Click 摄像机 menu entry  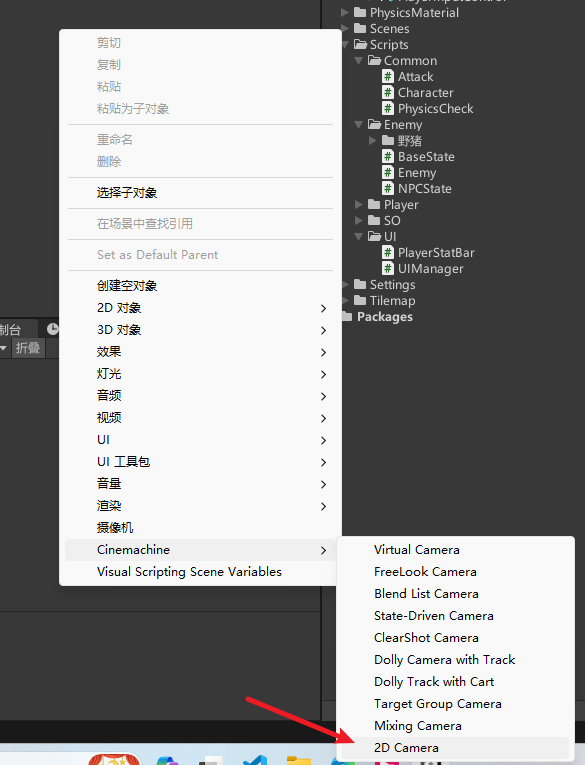point(200,528)
